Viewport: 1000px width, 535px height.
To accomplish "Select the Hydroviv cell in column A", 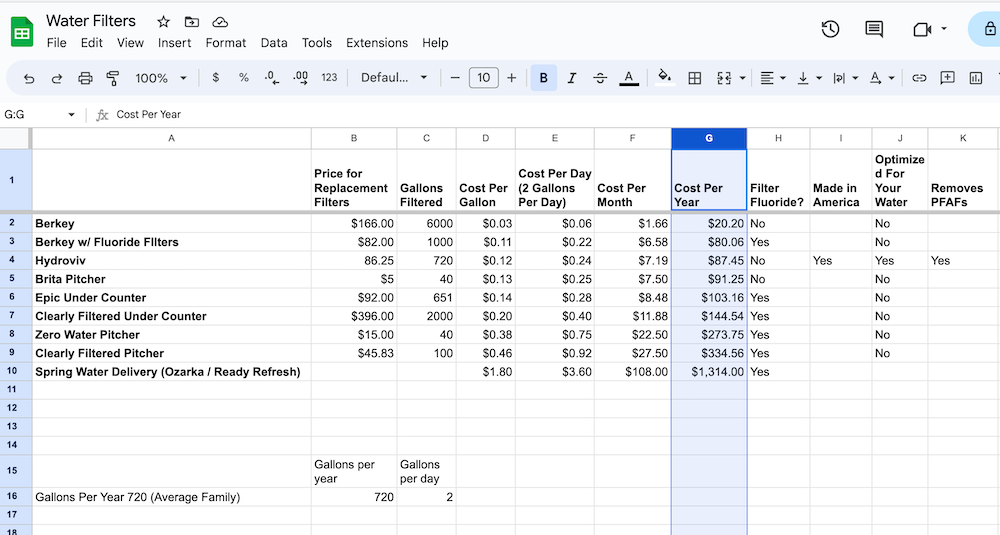I will click(171, 260).
